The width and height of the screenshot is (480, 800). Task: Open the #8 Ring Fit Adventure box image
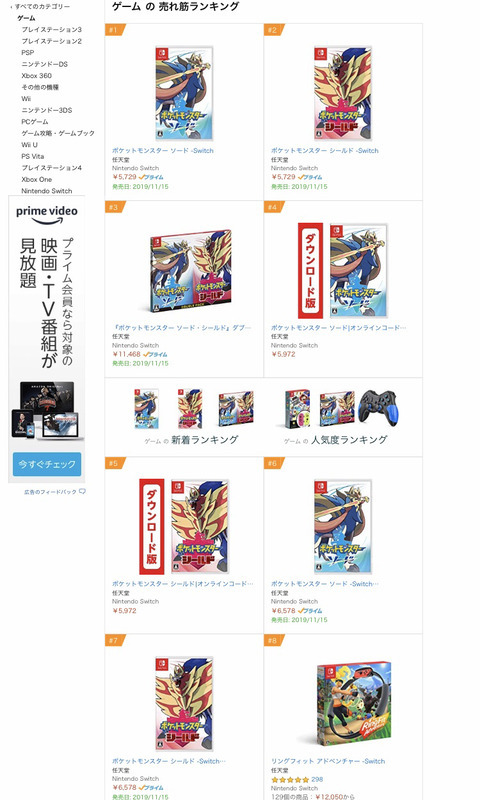[353, 704]
